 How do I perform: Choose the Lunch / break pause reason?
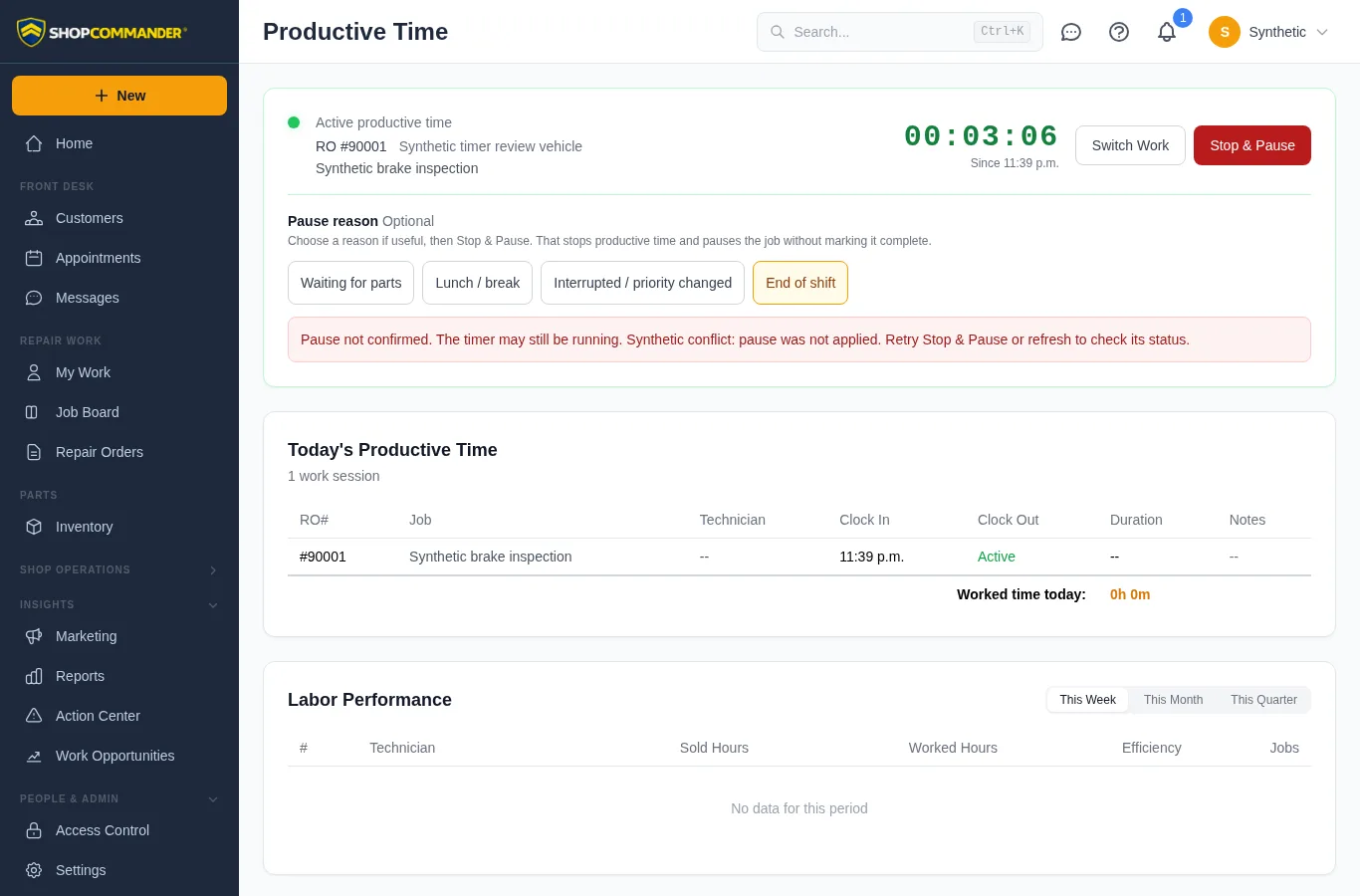(x=478, y=283)
